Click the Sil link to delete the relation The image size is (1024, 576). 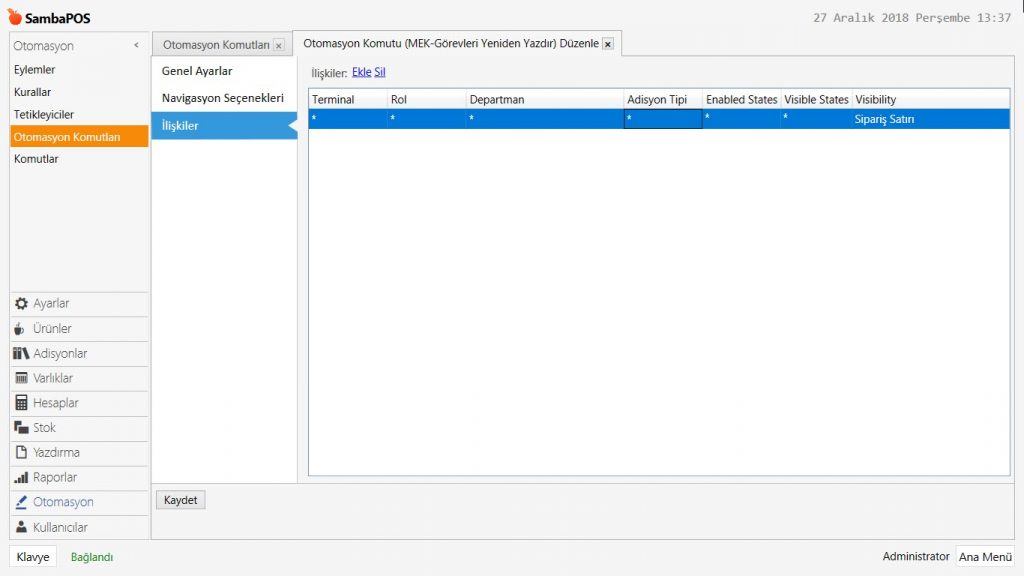pyautogui.click(x=380, y=73)
